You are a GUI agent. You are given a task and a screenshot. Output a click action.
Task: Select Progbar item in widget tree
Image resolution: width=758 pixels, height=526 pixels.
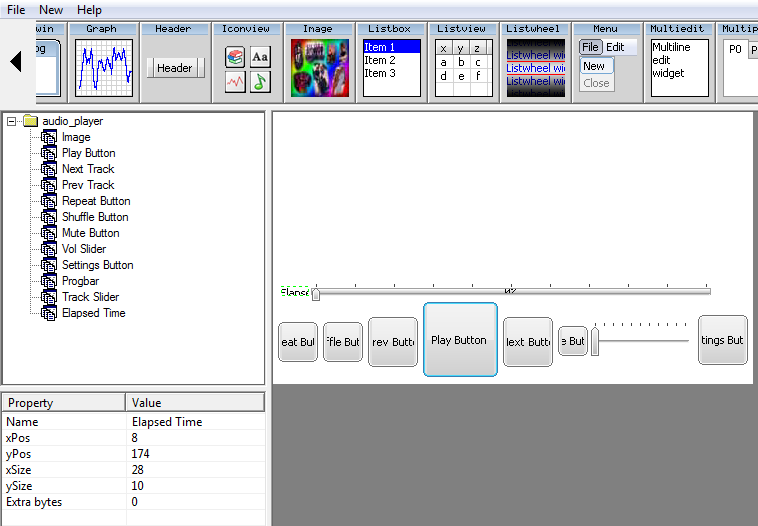(x=80, y=281)
